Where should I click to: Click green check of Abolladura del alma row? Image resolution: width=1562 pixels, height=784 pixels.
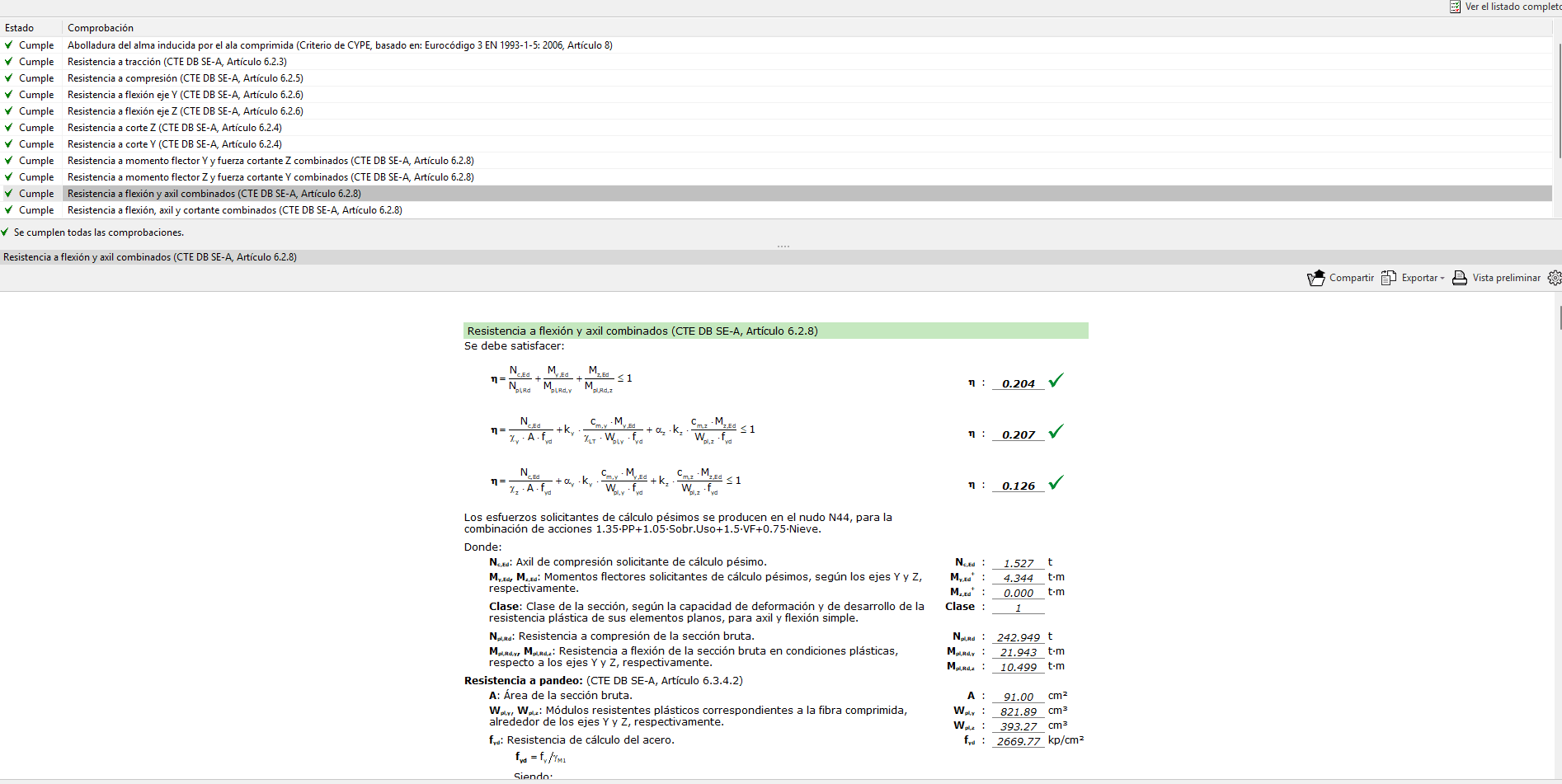tap(9, 45)
